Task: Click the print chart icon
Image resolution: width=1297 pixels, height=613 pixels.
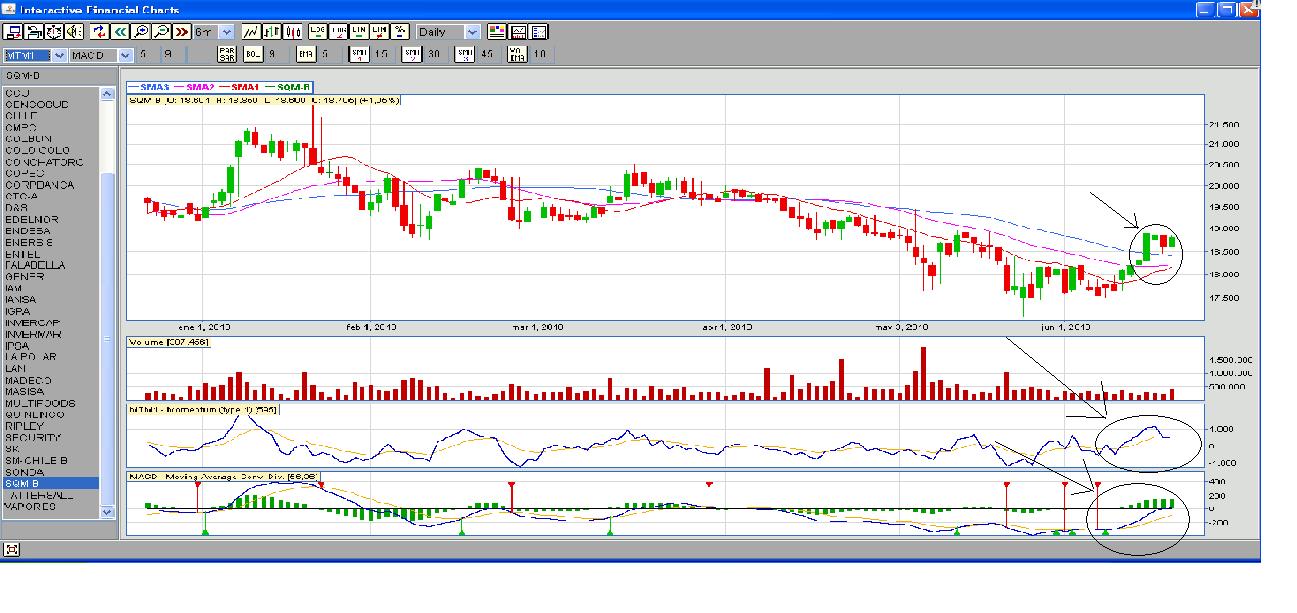Action: [32, 32]
